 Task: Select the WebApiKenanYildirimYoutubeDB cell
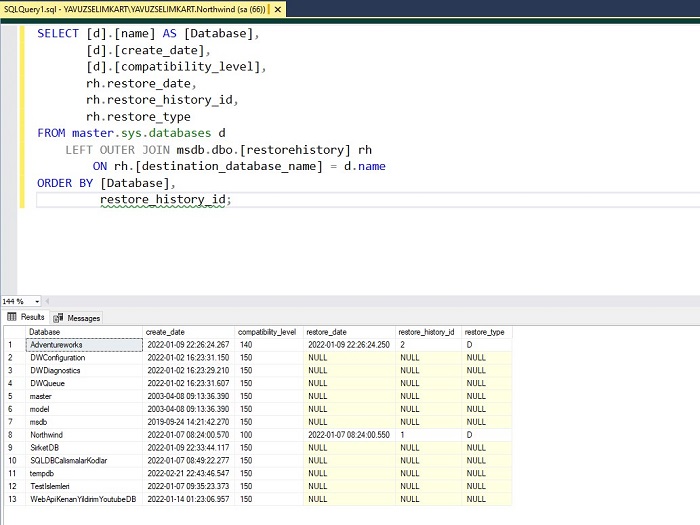tap(84, 499)
